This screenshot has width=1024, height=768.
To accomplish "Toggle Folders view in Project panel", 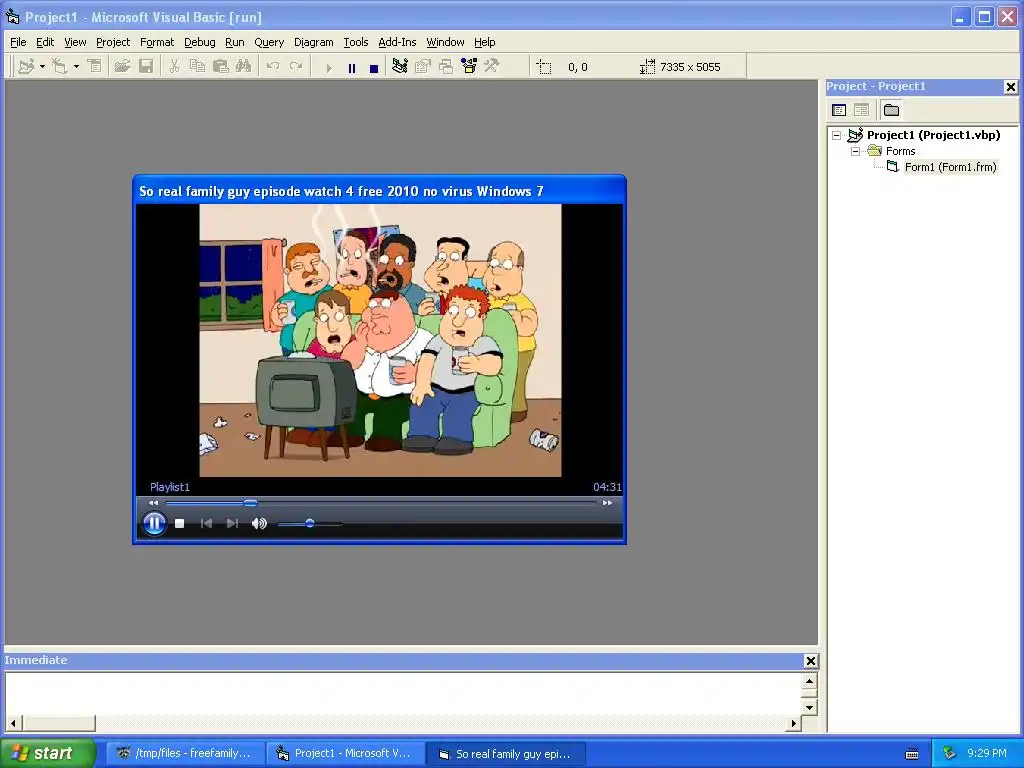I will (x=891, y=110).
